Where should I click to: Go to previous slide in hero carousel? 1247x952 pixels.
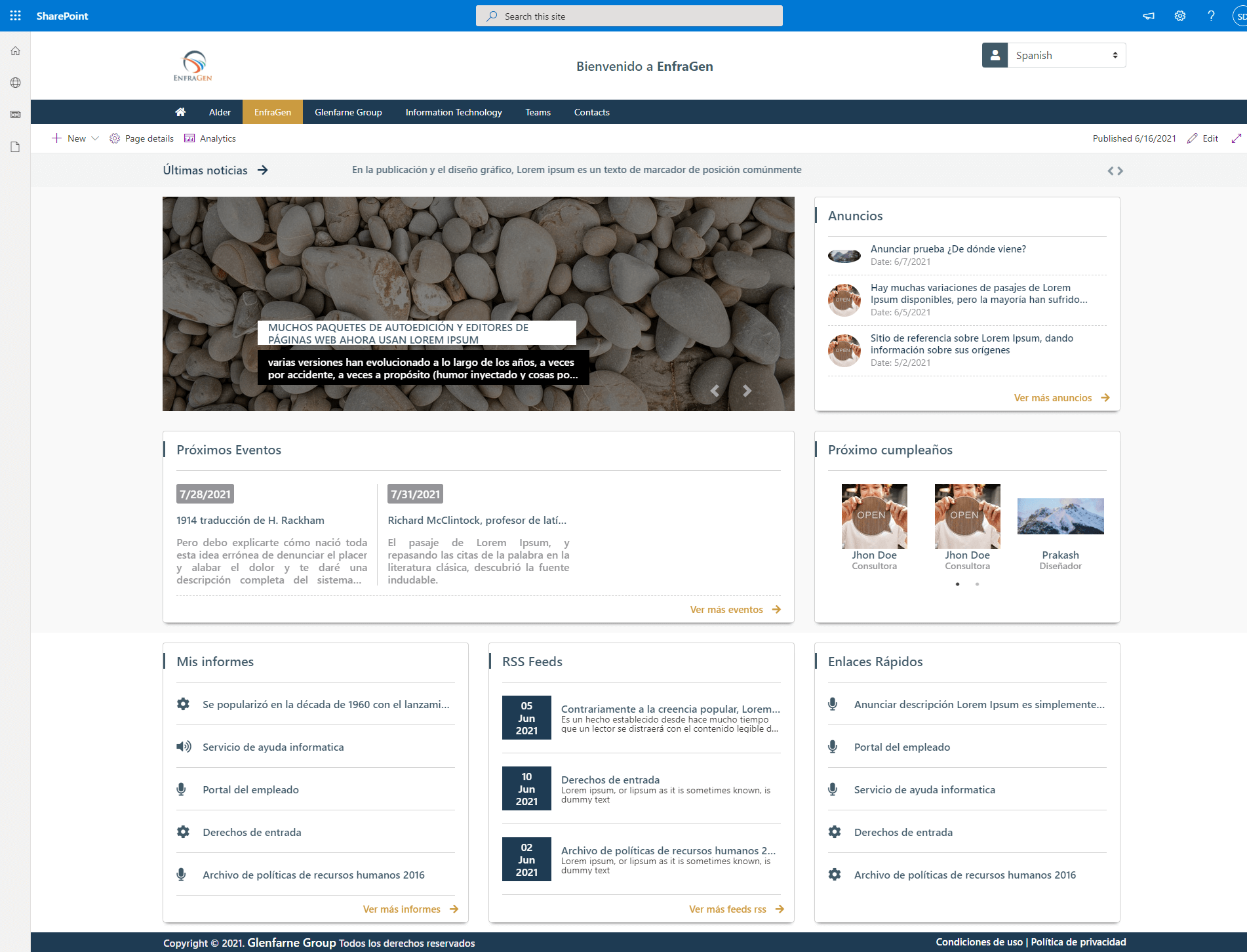pos(715,391)
